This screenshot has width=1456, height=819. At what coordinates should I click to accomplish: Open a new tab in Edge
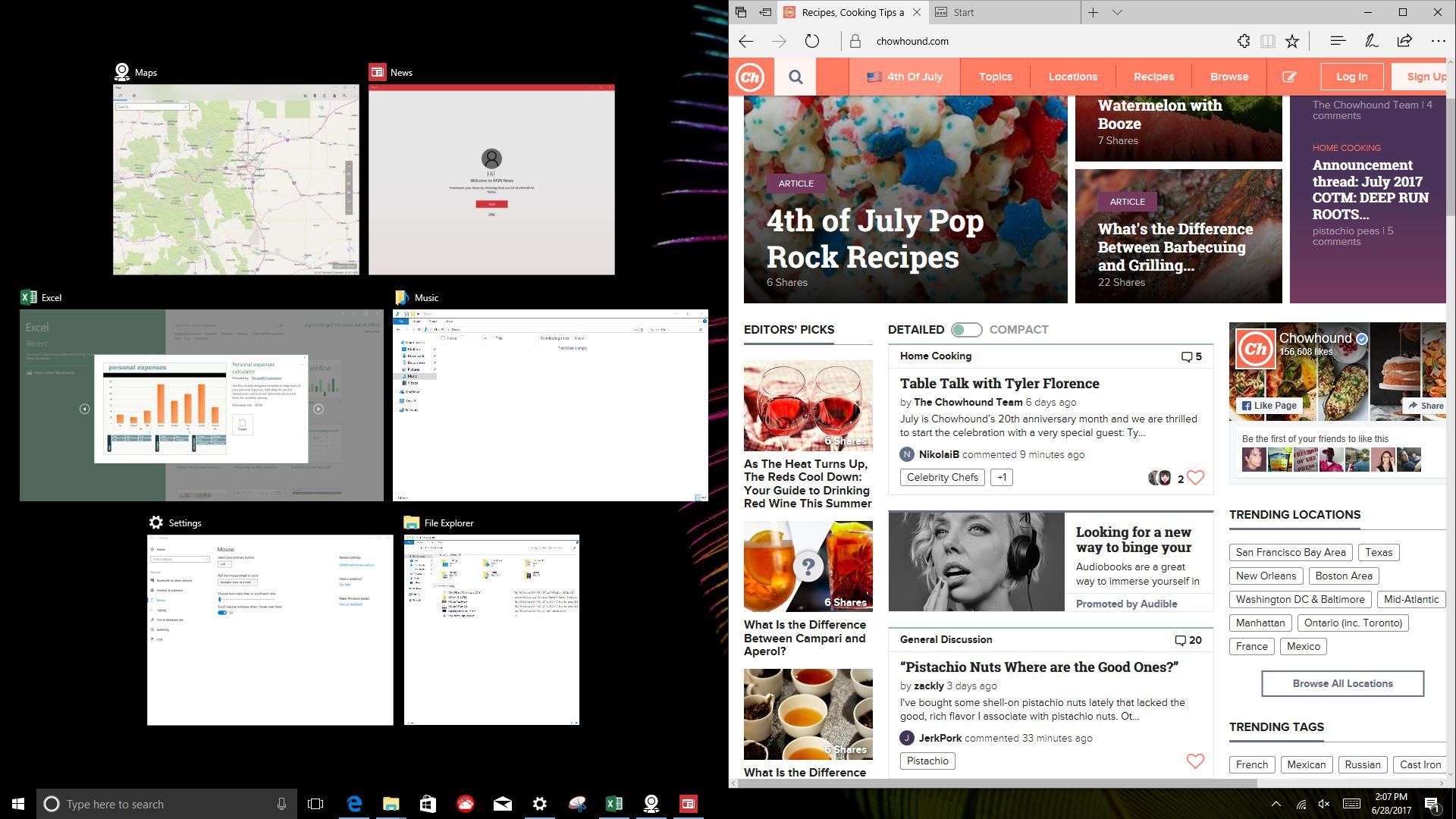tap(1093, 12)
